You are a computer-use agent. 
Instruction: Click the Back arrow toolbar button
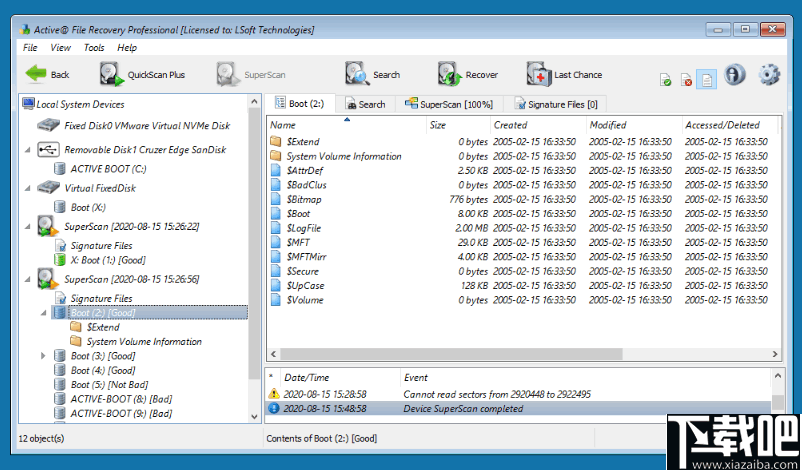pyautogui.click(x=47, y=75)
